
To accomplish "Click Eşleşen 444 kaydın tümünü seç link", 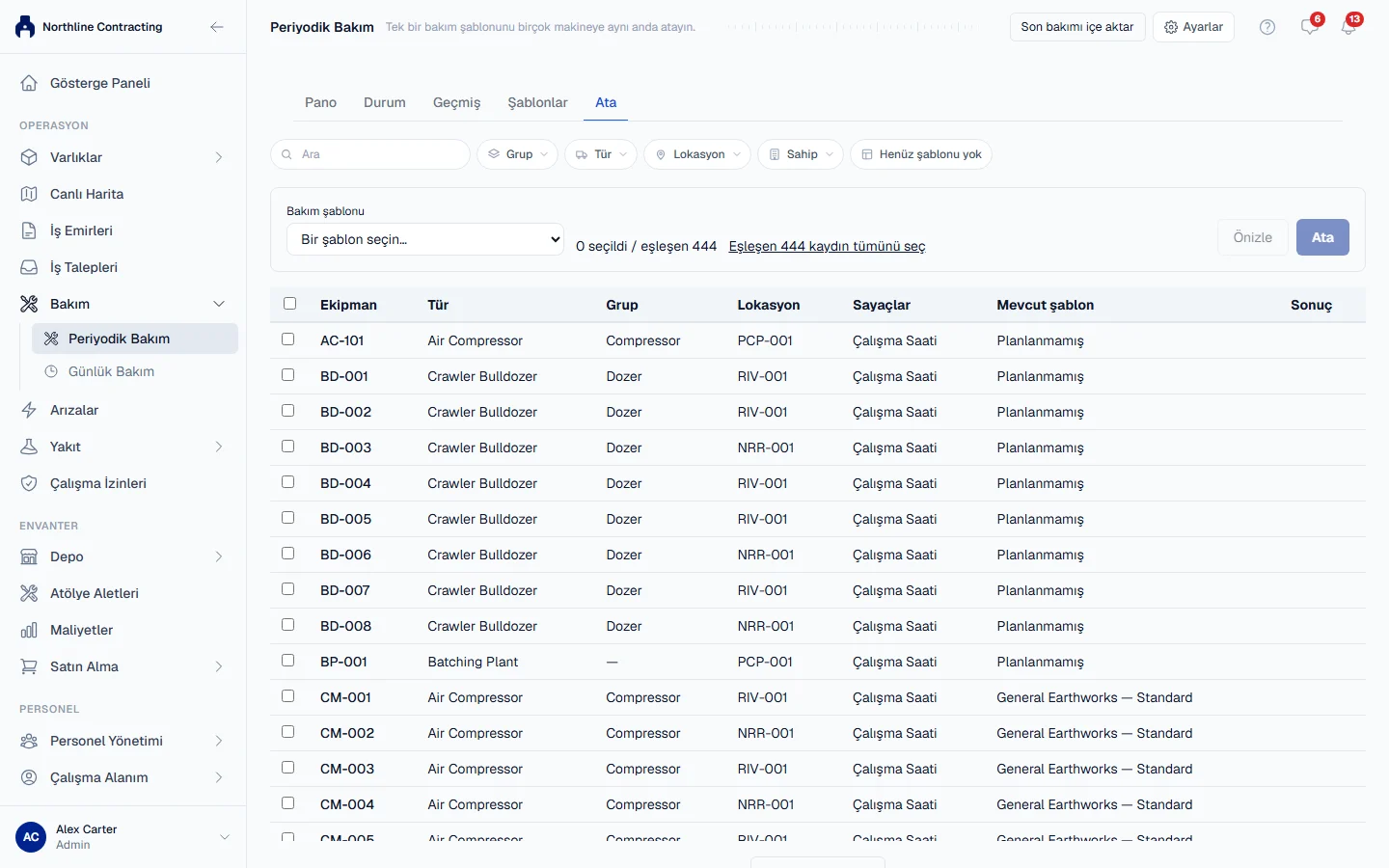I will tap(827, 246).
